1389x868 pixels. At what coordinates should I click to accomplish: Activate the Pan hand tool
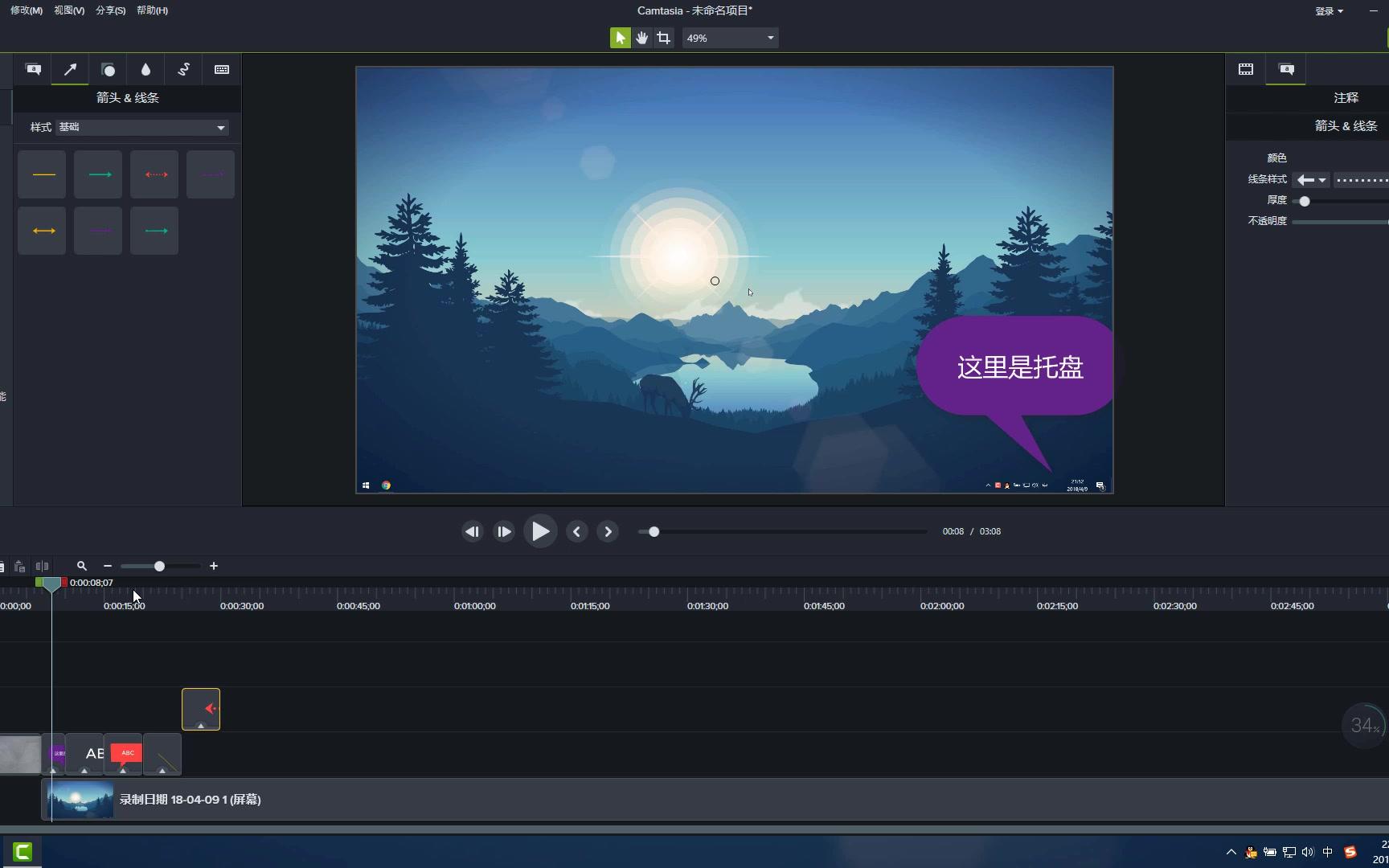point(641,38)
